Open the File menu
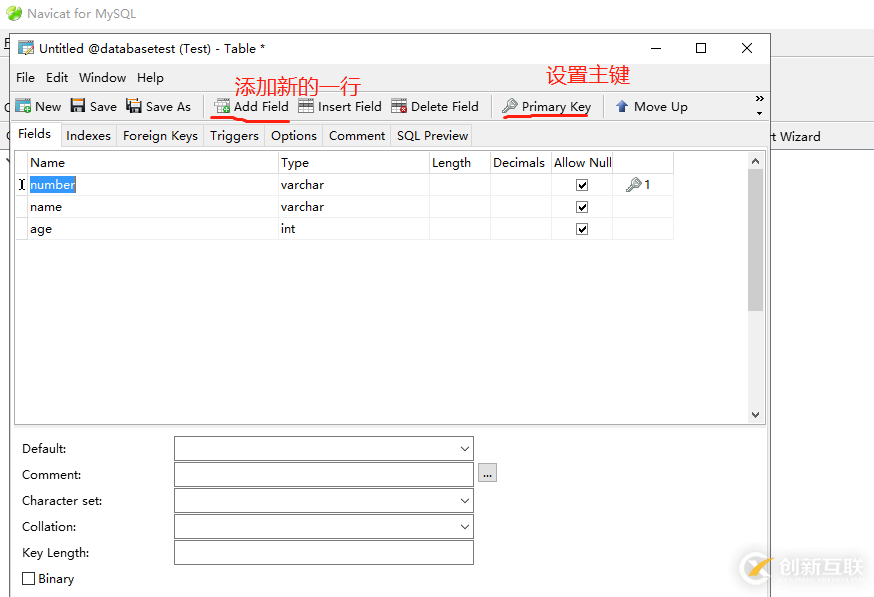874x597 pixels. (x=26, y=77)
